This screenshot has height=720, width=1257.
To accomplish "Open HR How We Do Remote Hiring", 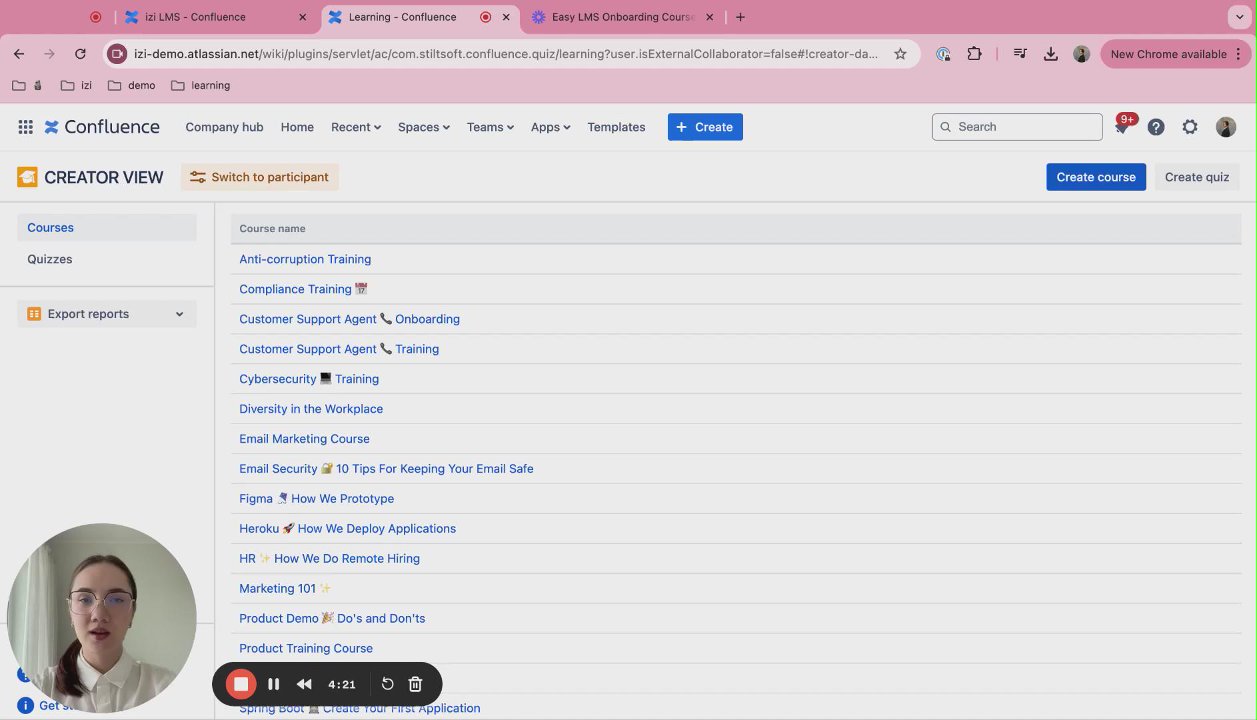I will [x=329, y=559].
